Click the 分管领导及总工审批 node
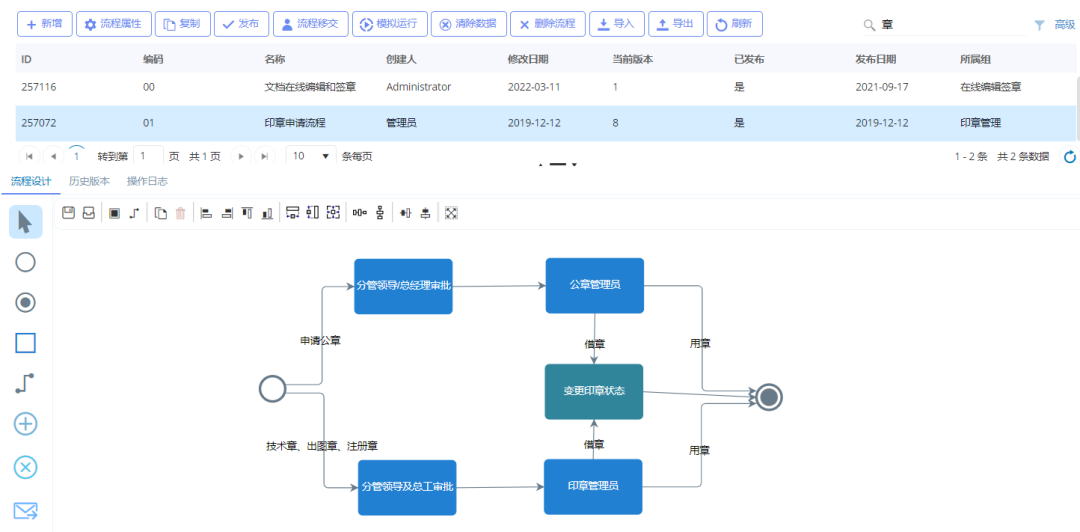The height and width of the screenshot is (532, 1080). 407,487
